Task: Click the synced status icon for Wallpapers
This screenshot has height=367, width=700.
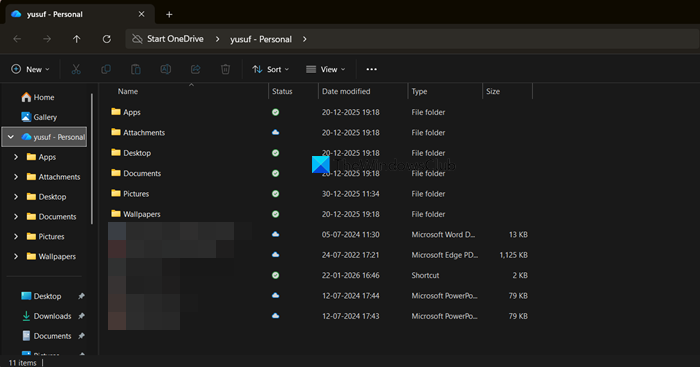Action: click(x=275, y=214)
